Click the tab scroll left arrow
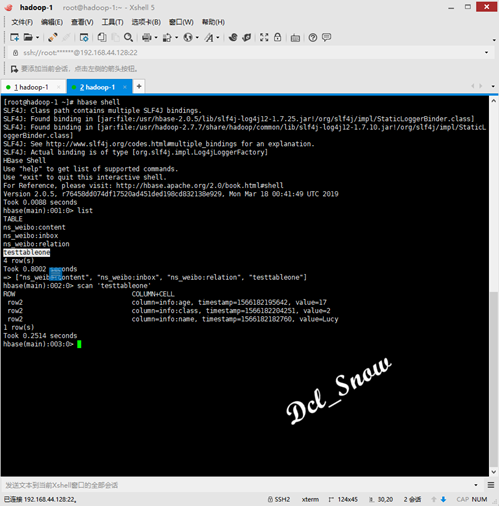This screenshot has width=499, height=506. (x=473, y=86)
